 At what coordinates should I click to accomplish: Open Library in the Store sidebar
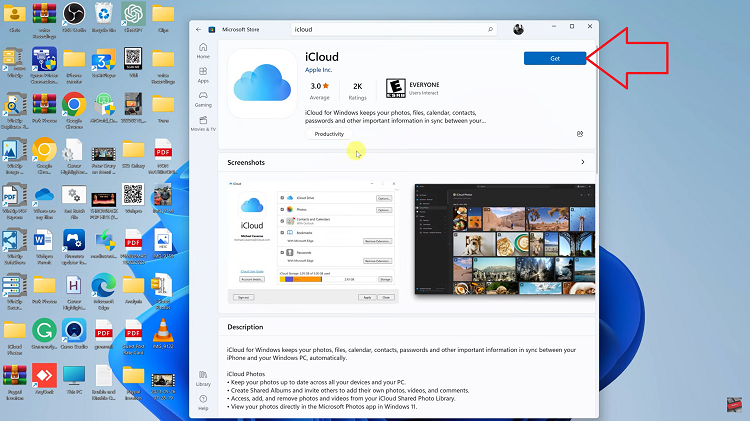pyautogui.click(x=203, y=378)
